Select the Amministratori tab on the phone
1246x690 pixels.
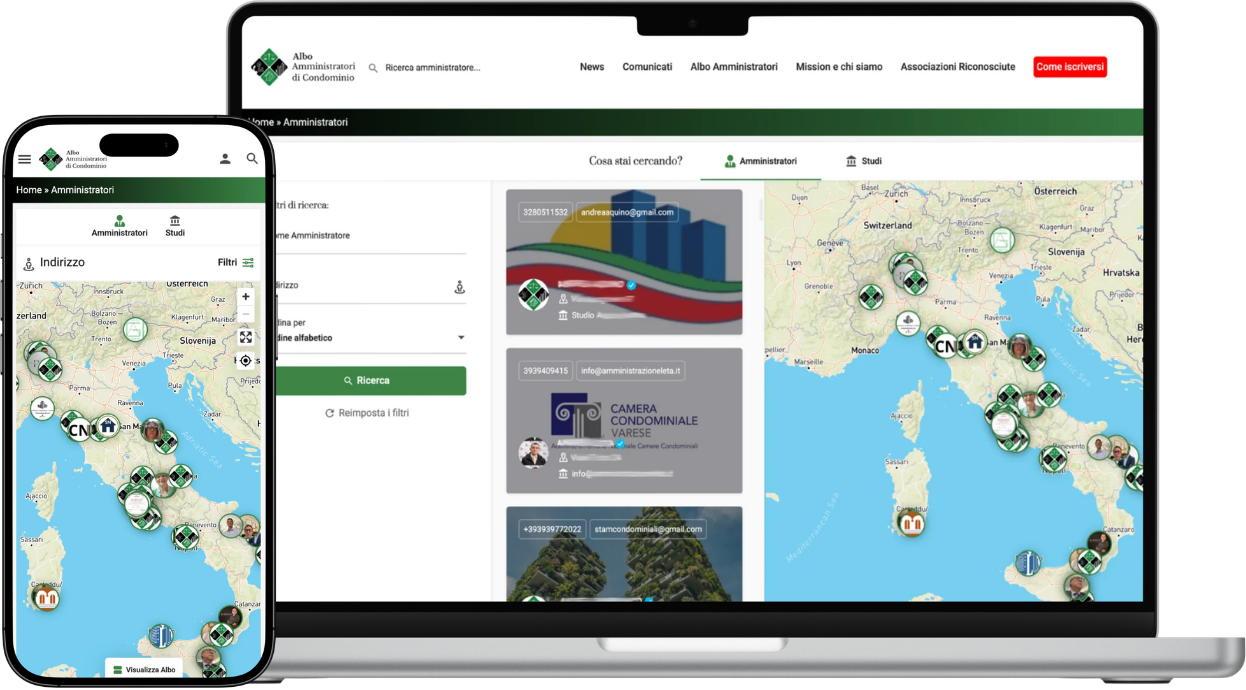(120, 226)
